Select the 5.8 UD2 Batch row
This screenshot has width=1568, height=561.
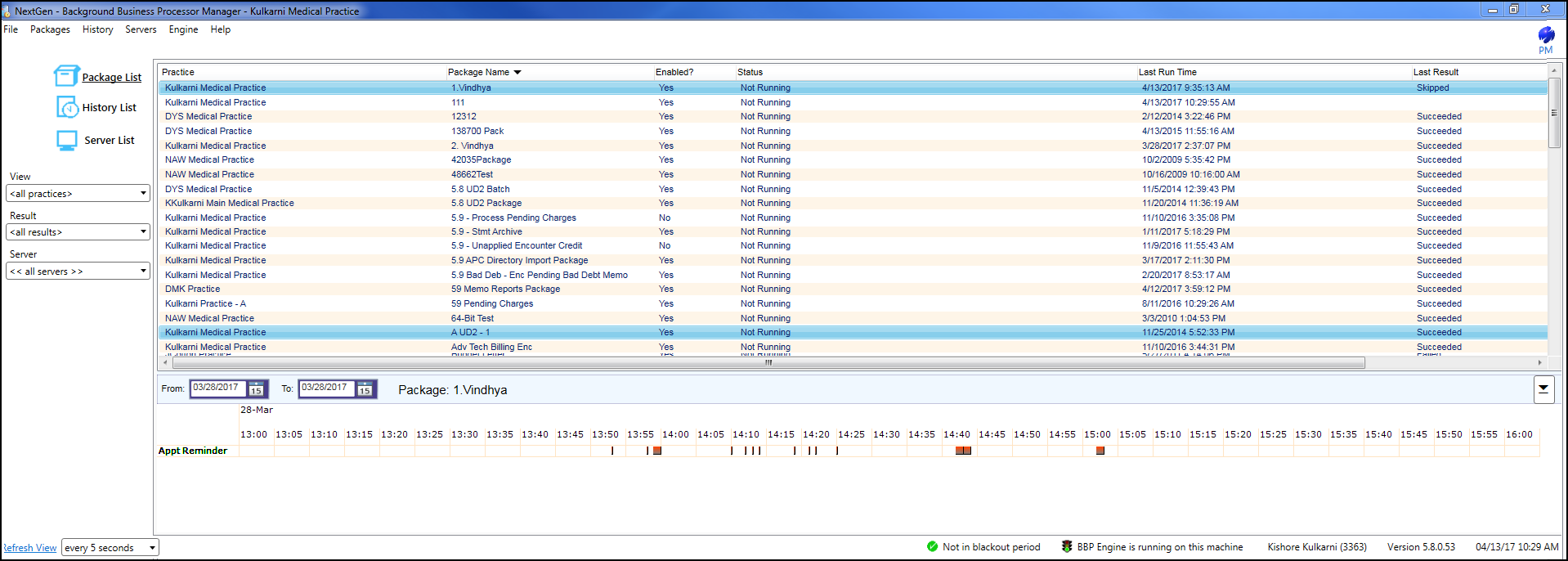click(853, 189)
